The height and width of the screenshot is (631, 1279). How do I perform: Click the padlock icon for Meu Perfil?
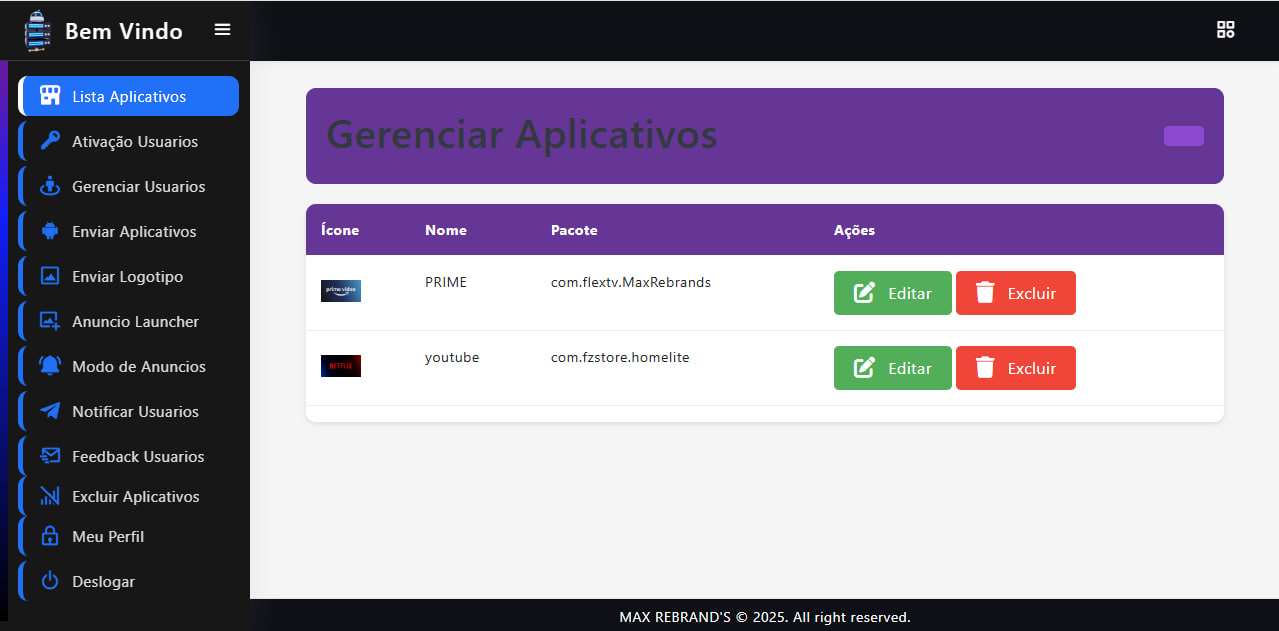(x=50, y=536)
